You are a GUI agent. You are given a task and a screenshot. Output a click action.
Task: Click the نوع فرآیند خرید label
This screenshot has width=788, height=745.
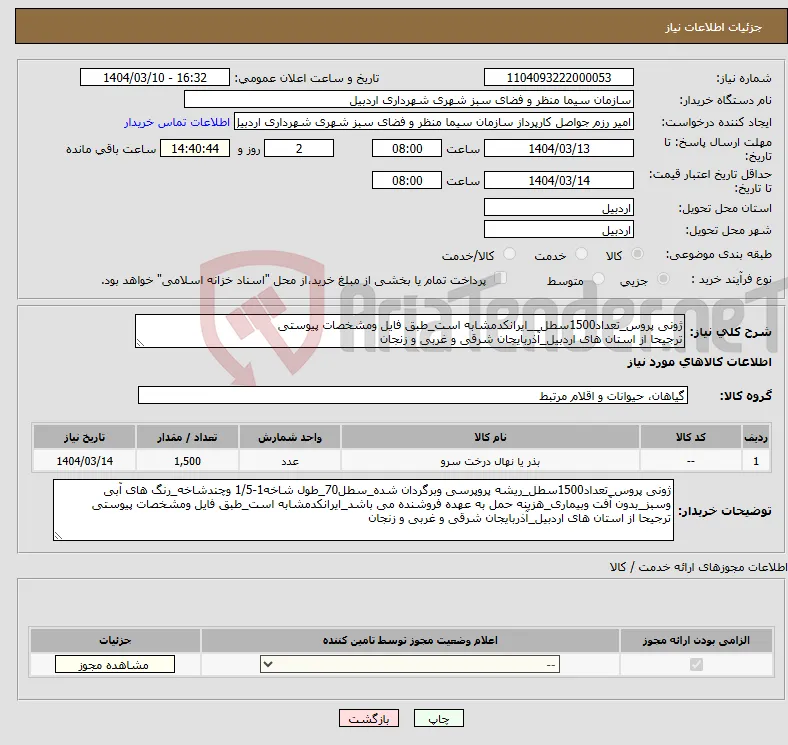click(731, 279)
